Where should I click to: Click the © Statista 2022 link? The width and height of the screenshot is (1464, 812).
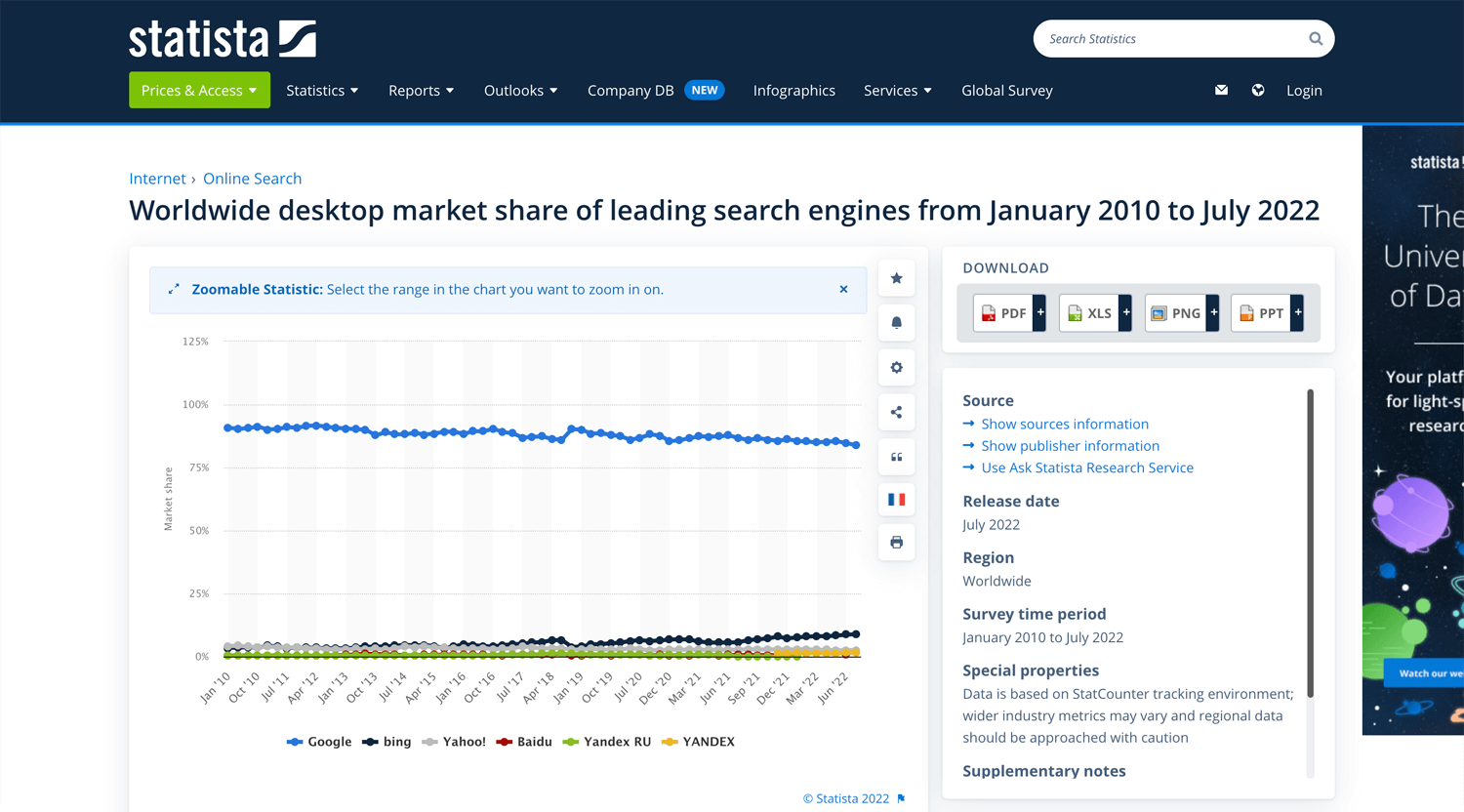(846, 798)
